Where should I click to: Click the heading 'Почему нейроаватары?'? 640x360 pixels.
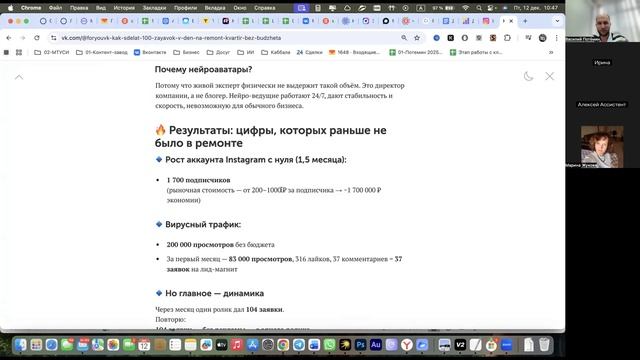(203, 69)
